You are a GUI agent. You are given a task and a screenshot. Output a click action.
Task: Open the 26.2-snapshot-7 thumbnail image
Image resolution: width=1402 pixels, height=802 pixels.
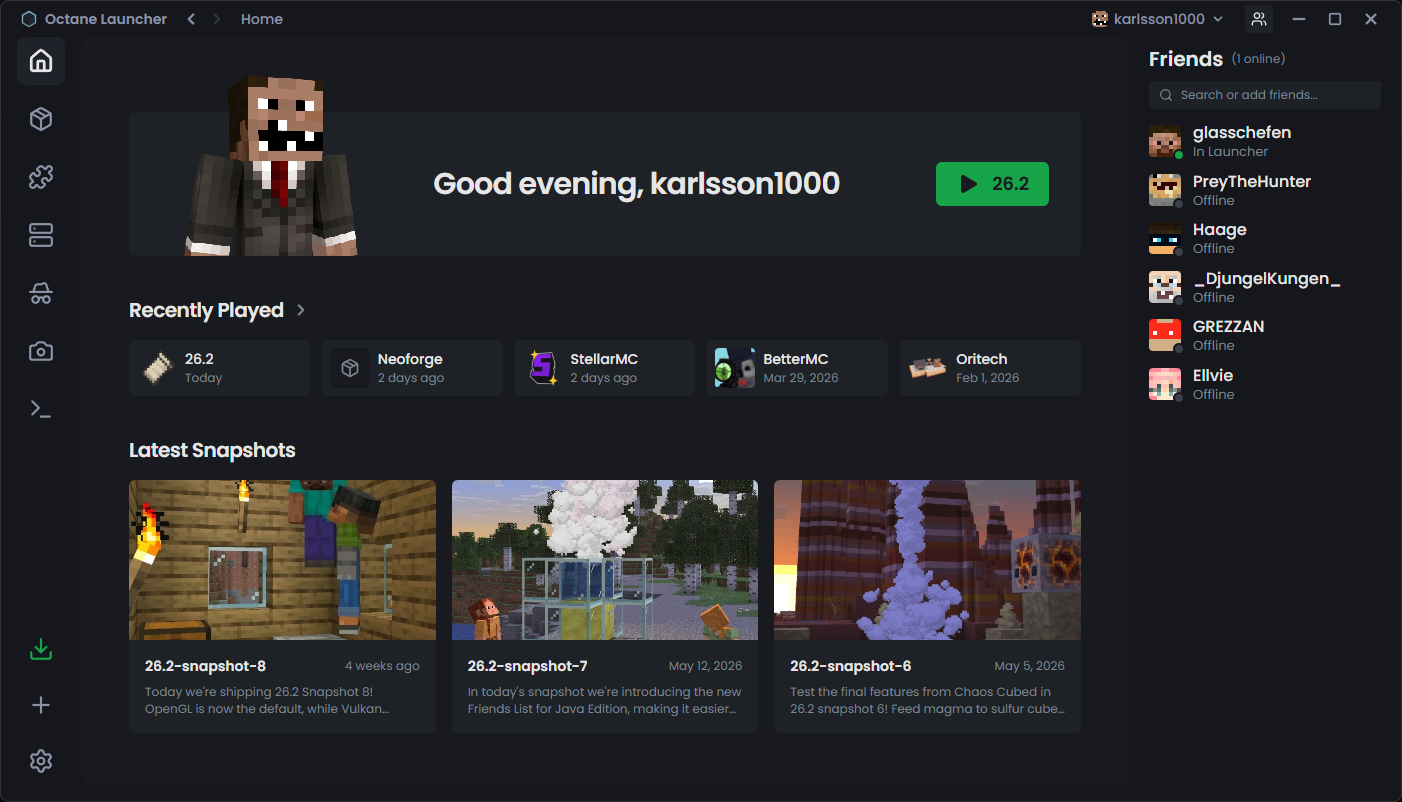coord(605,560)
